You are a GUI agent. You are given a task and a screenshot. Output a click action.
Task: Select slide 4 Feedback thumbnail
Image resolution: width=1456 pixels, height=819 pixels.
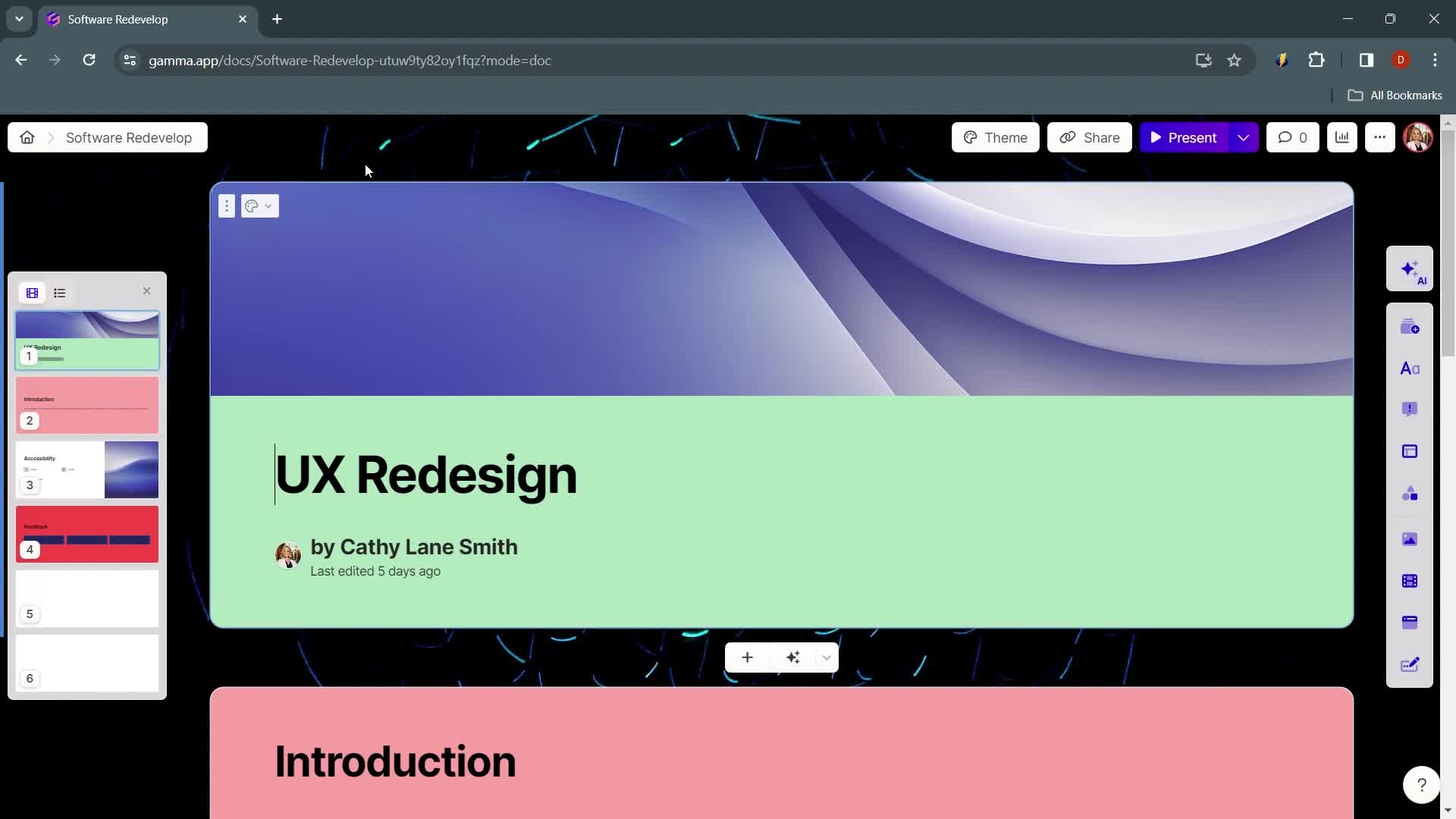coord(87,534)
